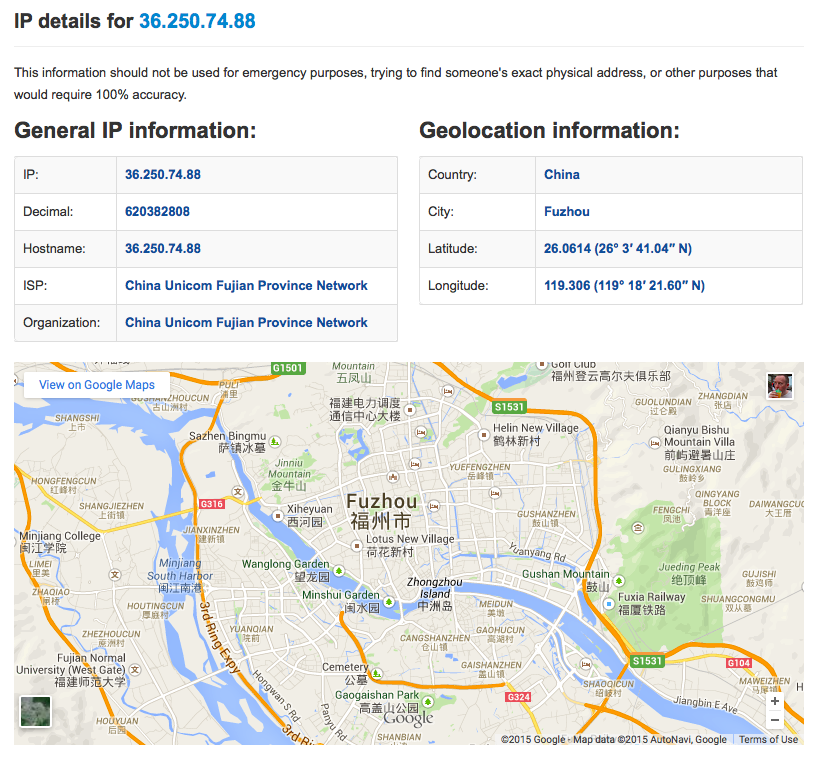Select the G316 highway shield

point(212,504)
